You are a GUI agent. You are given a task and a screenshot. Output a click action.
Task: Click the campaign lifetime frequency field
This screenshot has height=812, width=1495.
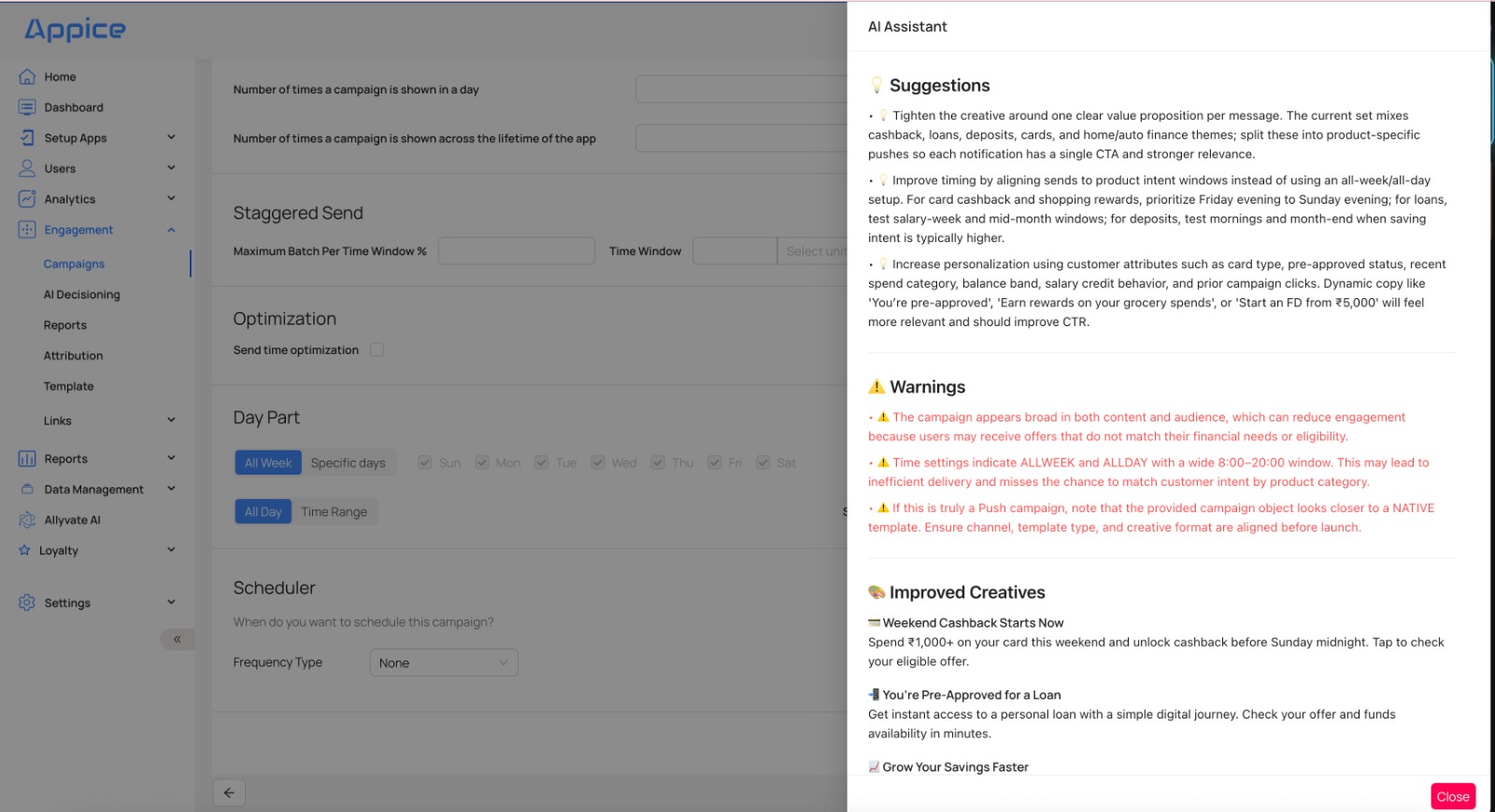click(x=742, y=138)
